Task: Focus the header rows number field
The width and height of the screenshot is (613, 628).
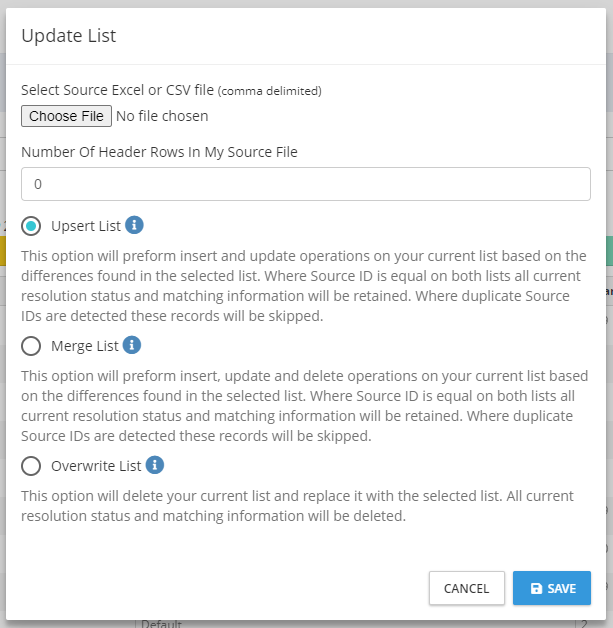Action: pyautogui.click(x=306, y=184)
